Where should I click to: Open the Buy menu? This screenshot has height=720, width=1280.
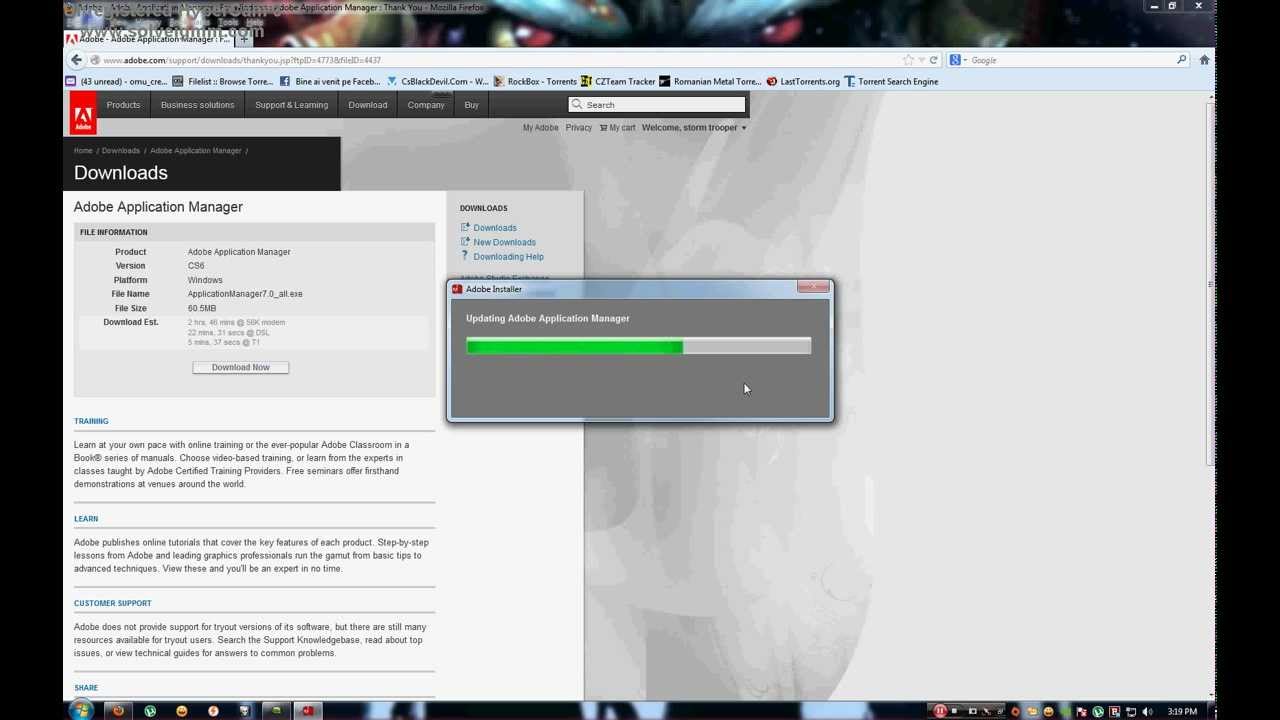click(471, 105)
